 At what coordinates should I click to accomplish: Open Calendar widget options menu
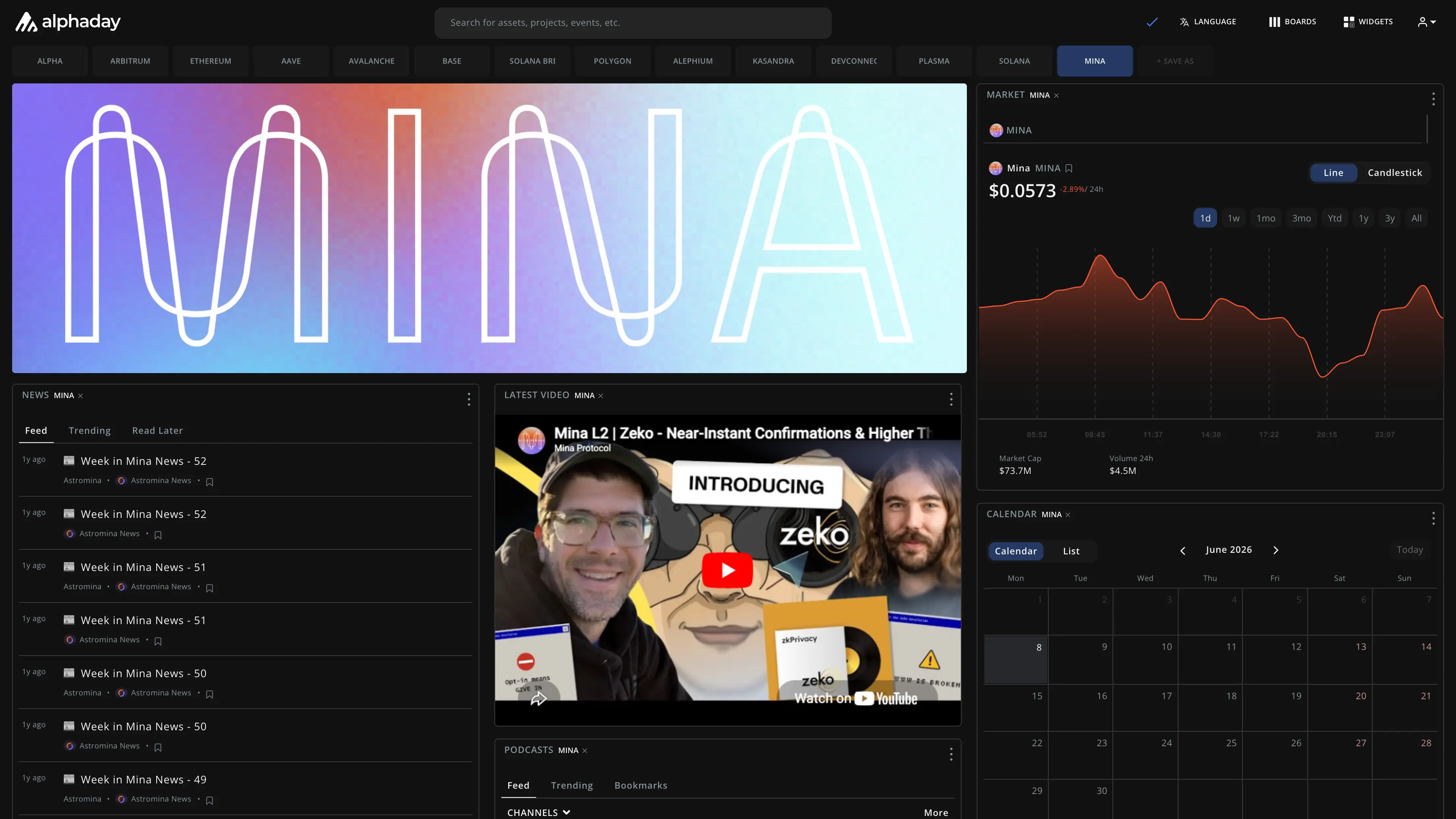point(1433,518)
